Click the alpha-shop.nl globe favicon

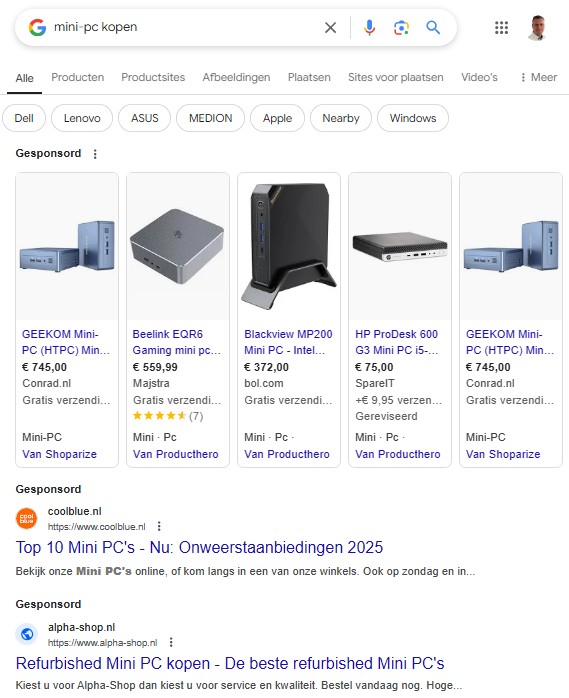point(27,634)
